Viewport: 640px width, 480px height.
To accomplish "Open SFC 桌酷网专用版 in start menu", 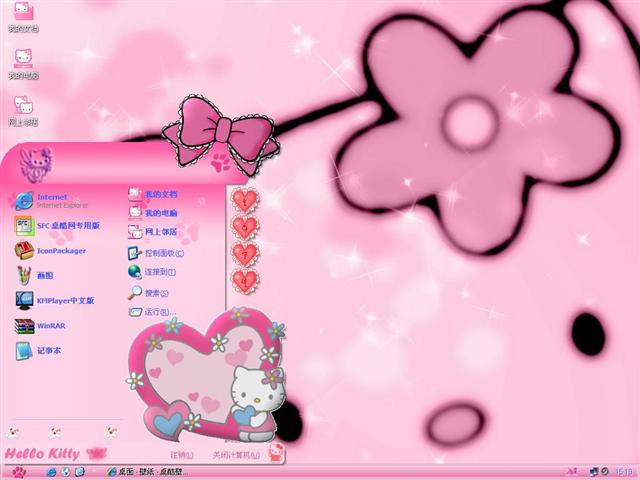I will pyautogui.click(x=57, y=226).
